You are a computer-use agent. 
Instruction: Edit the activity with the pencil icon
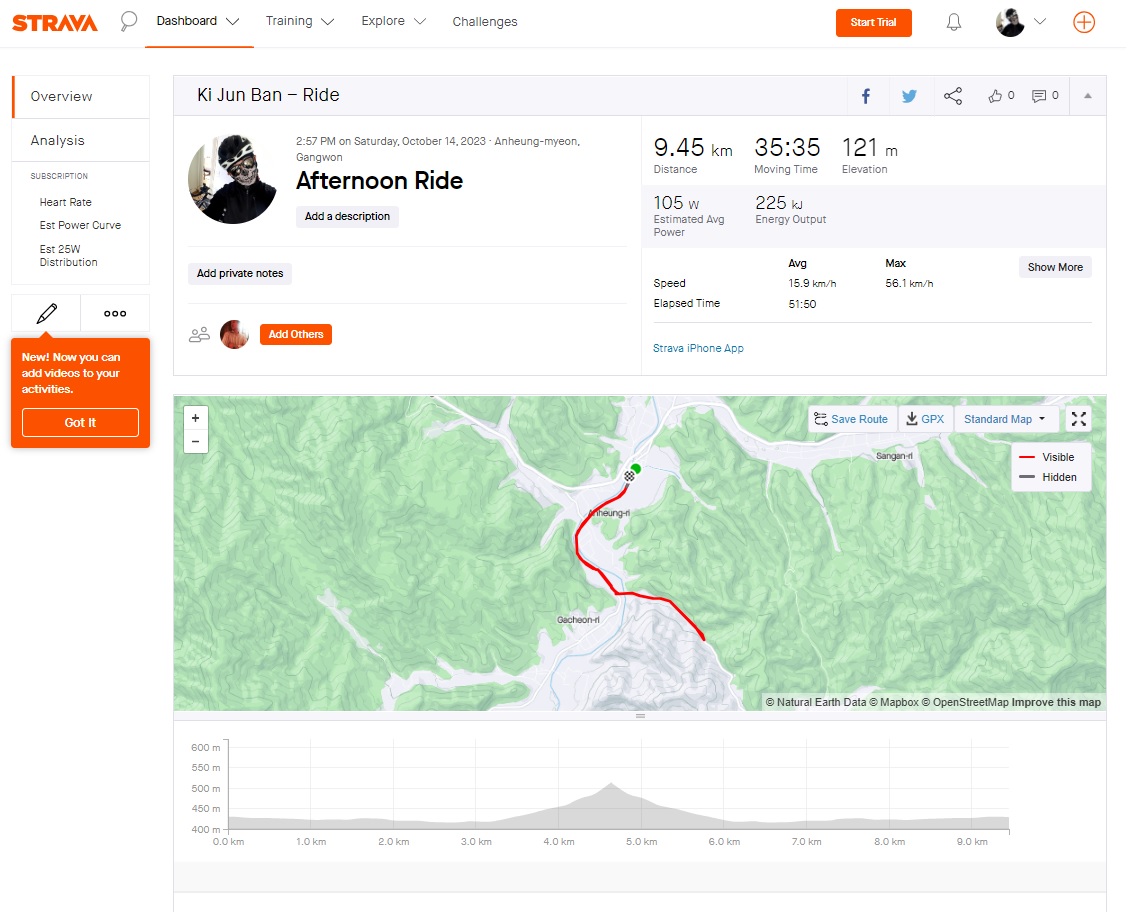click(x=46, y=313)
